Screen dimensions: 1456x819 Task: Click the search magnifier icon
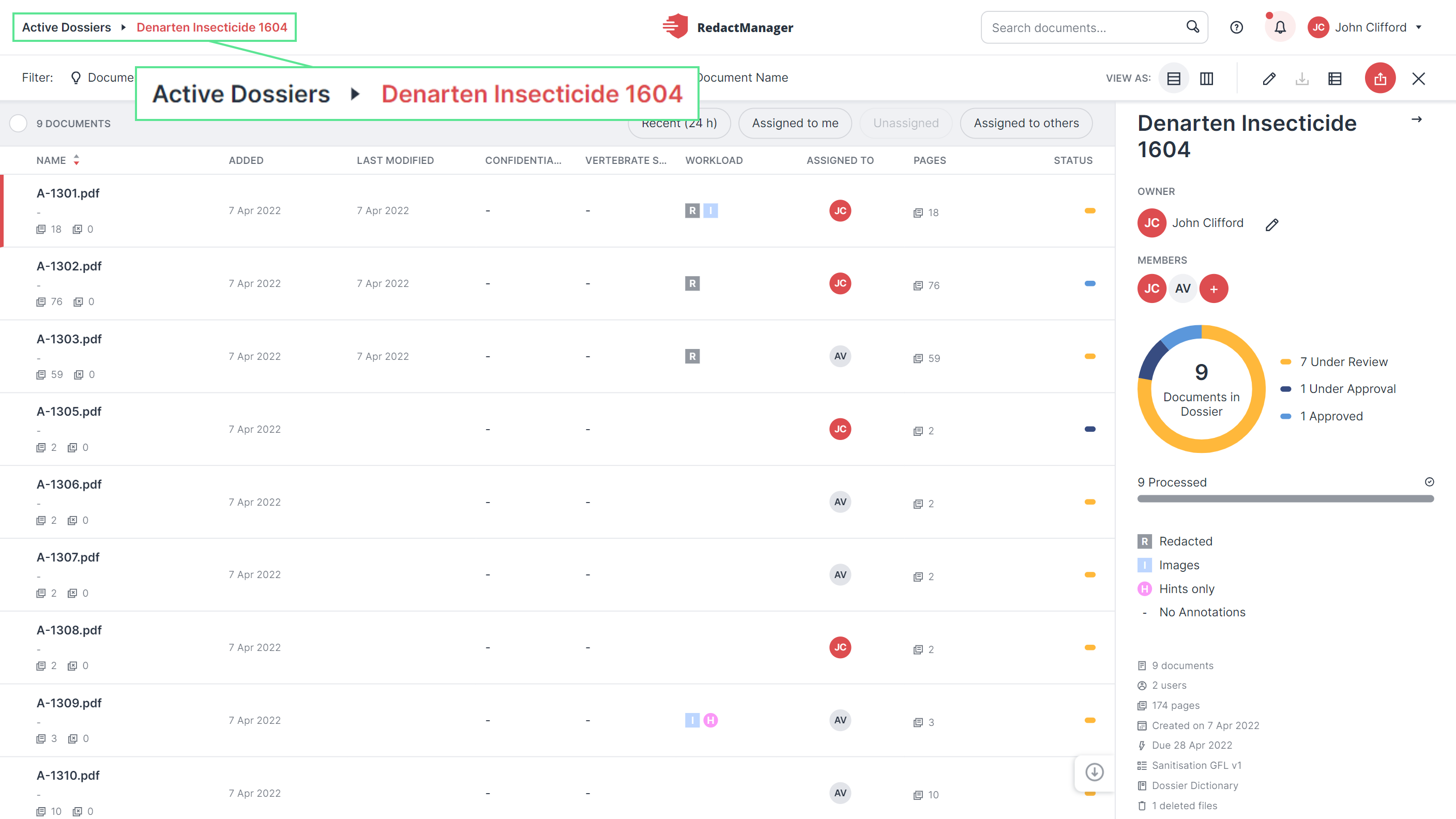(1193, 26)
